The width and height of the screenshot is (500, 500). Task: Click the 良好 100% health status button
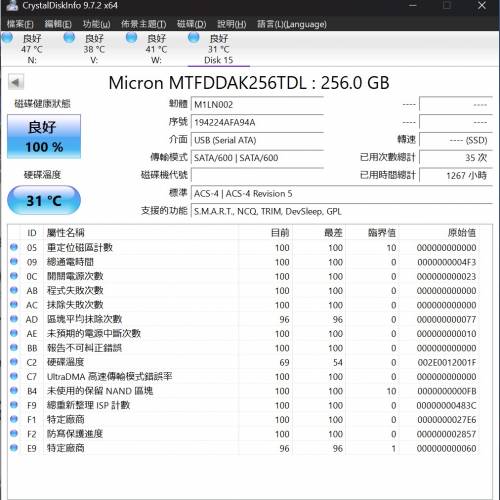click(x=44, y=136)
